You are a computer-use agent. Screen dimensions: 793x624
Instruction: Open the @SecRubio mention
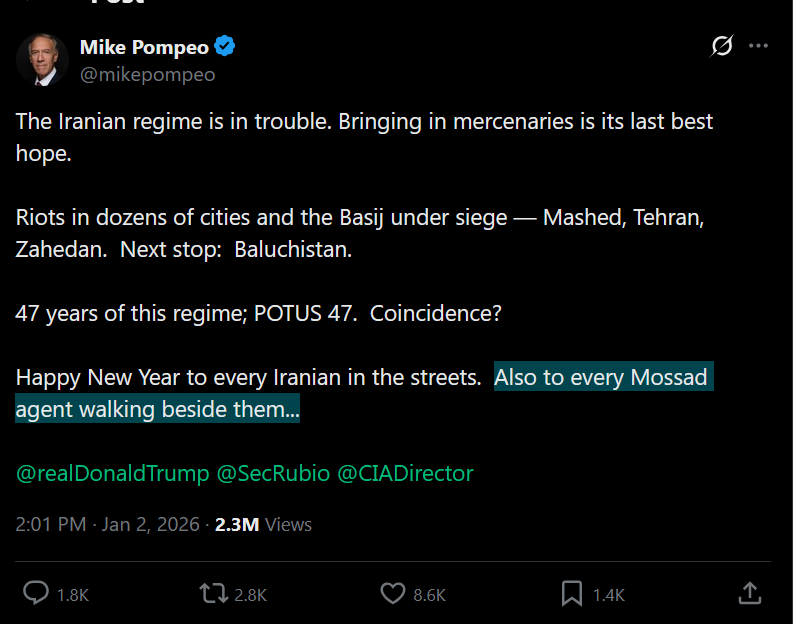(273, 474)
